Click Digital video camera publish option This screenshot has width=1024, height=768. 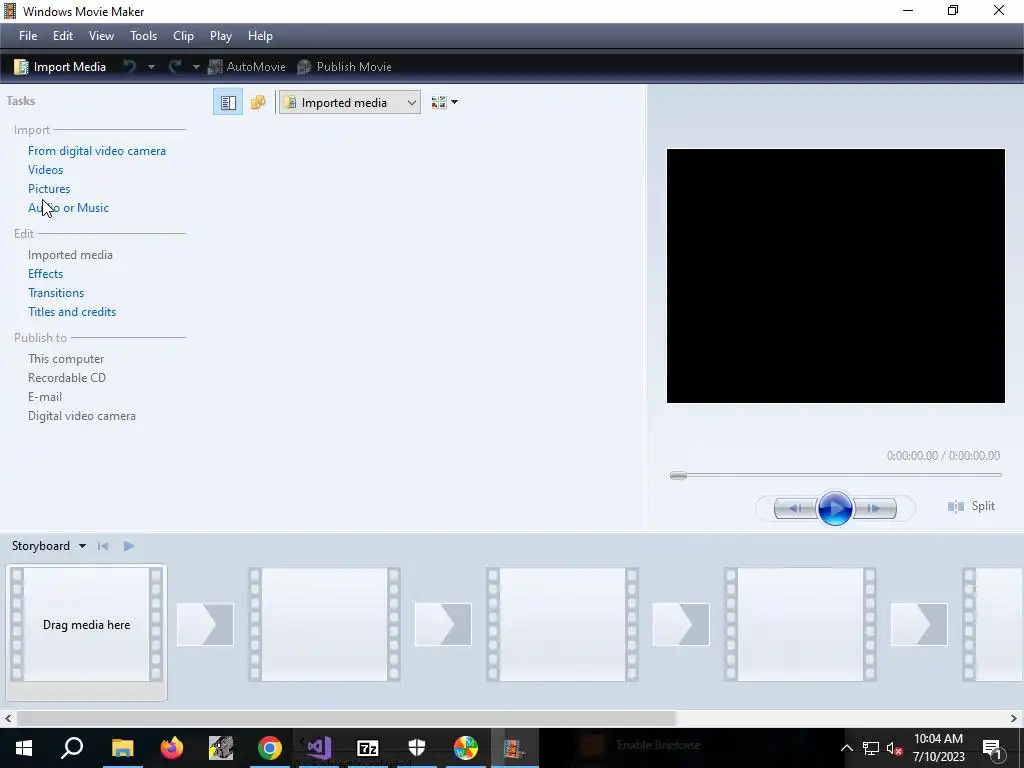[x=82, y=415]
